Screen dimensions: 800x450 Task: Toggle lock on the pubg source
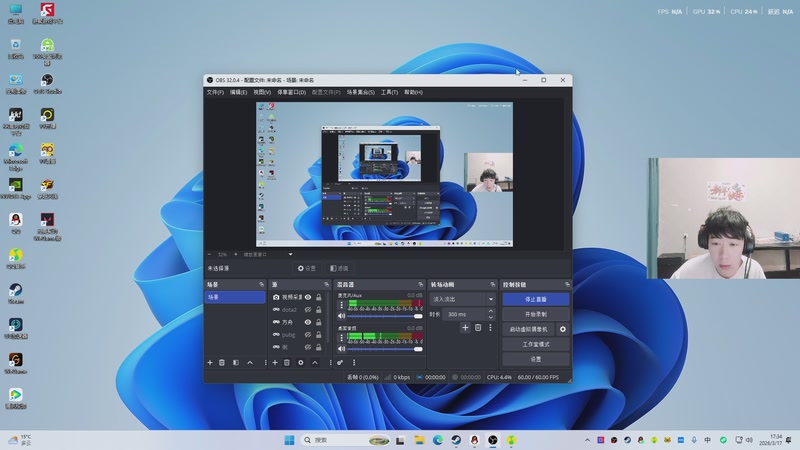click(319, 335)
